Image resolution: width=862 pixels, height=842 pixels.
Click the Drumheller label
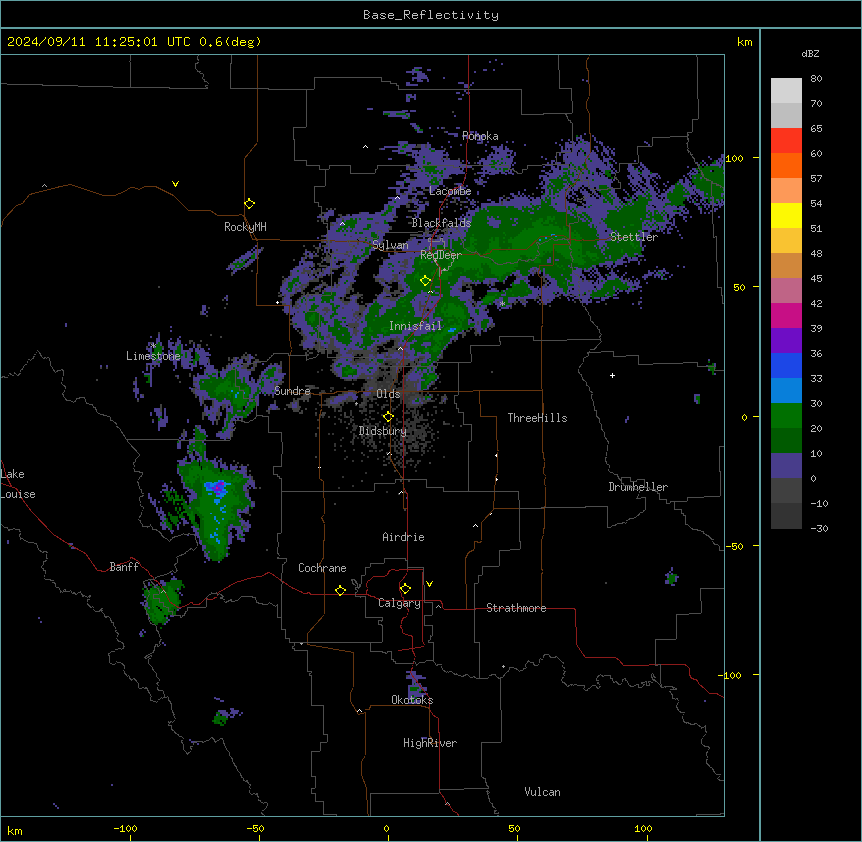(x=638, y=487)
